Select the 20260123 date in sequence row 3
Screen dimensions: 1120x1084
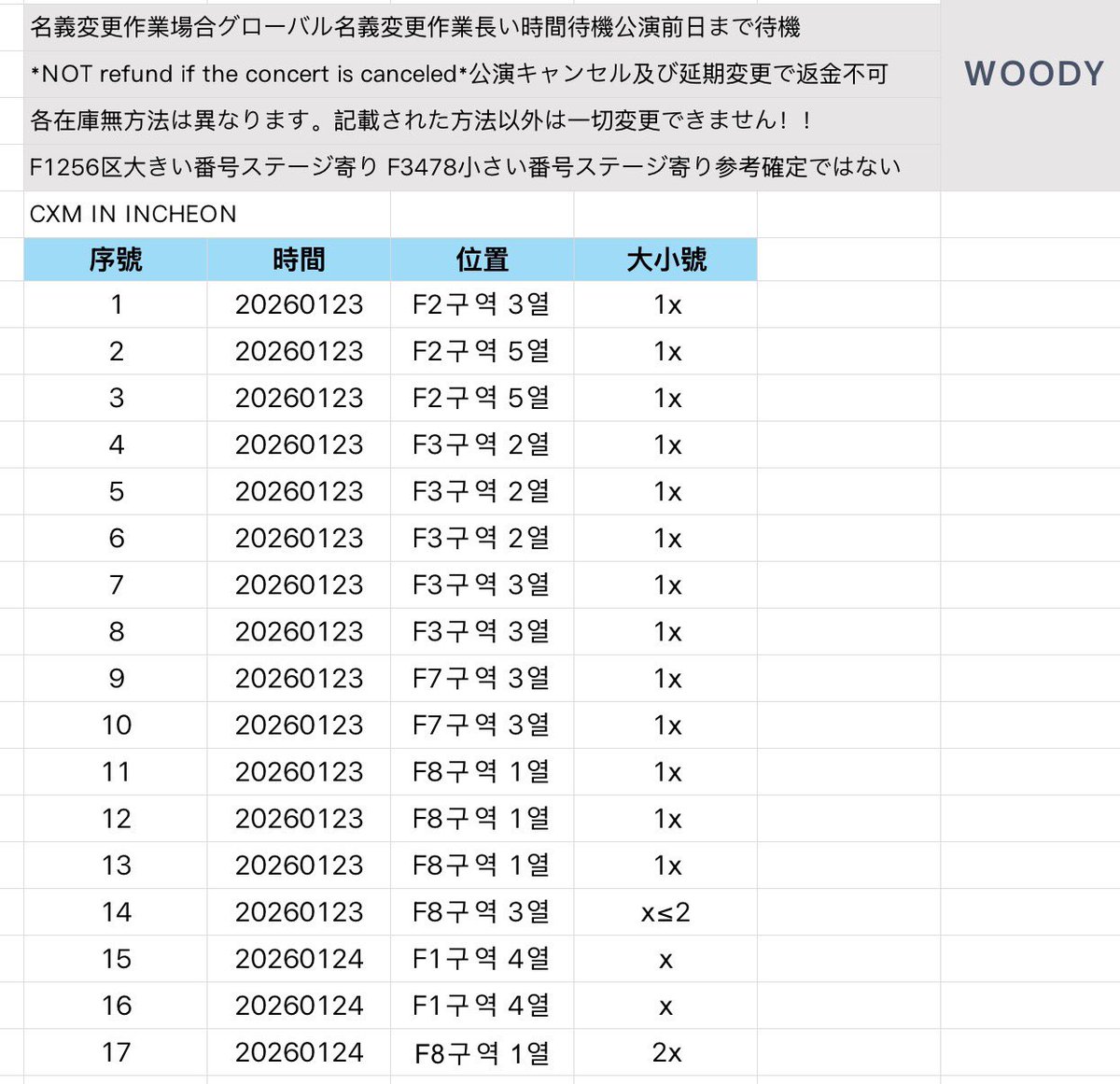point(299,398)
